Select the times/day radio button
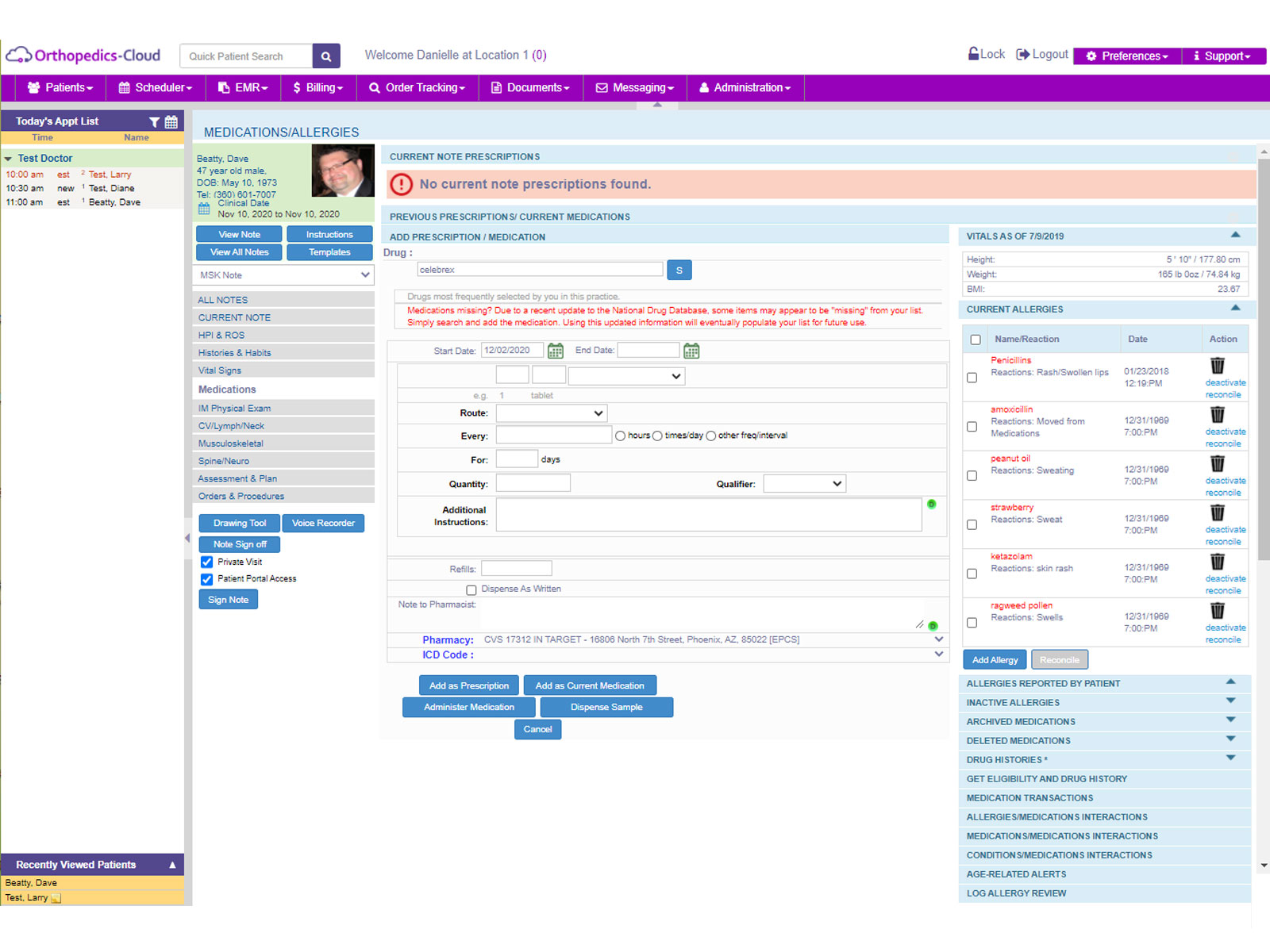The height and width of the screenshot is (952, 1270). [657, 436]
